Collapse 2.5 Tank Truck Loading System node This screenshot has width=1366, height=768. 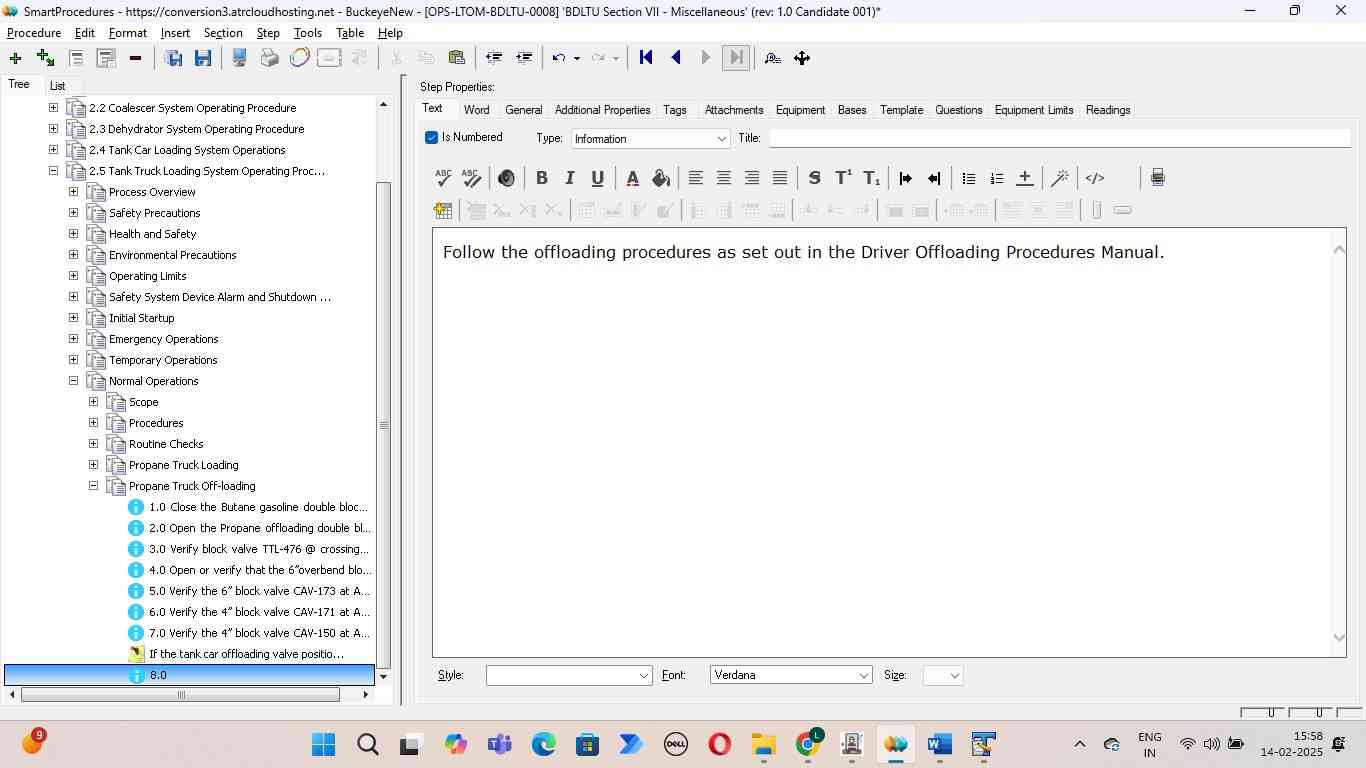pyautogui.click(x=53, y=171)
